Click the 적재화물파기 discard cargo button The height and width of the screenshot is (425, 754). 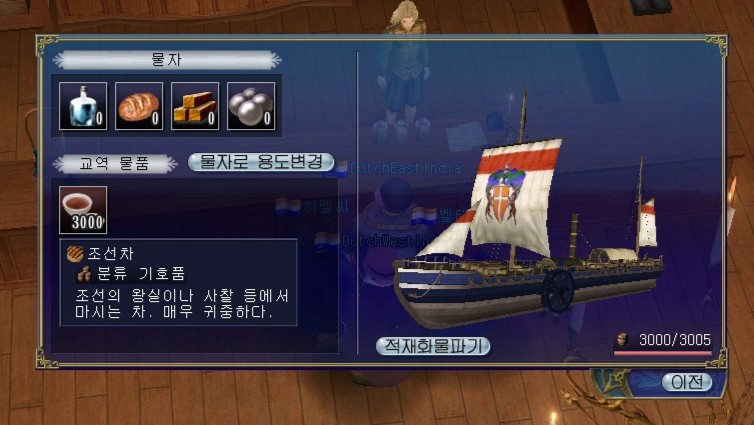coord(433,346)
